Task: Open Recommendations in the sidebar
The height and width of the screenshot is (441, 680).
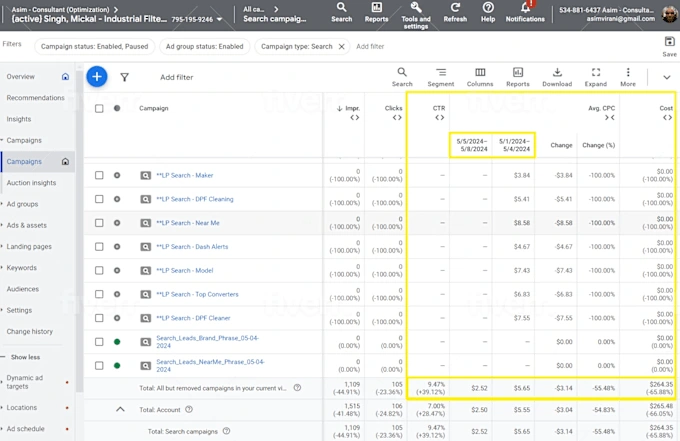Action: click(x=36, y=98)
